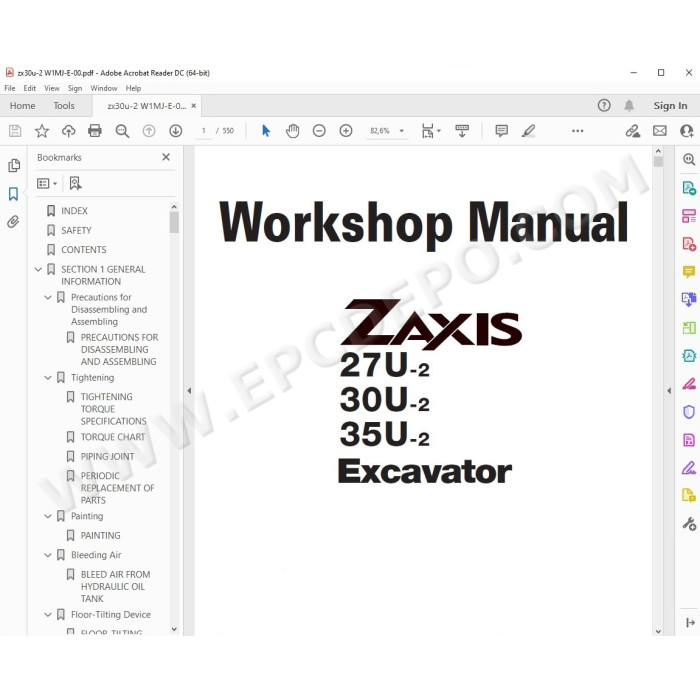Screen dimensions: 700x700
Task: Go to next page arrow
Action: pyautogui.click(x=175, y=131)
